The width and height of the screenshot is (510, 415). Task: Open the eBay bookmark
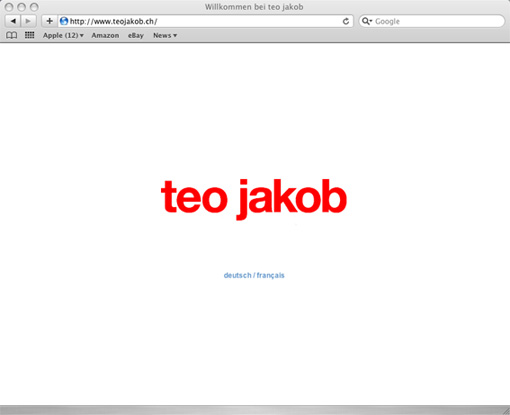(x=136, y=35)
